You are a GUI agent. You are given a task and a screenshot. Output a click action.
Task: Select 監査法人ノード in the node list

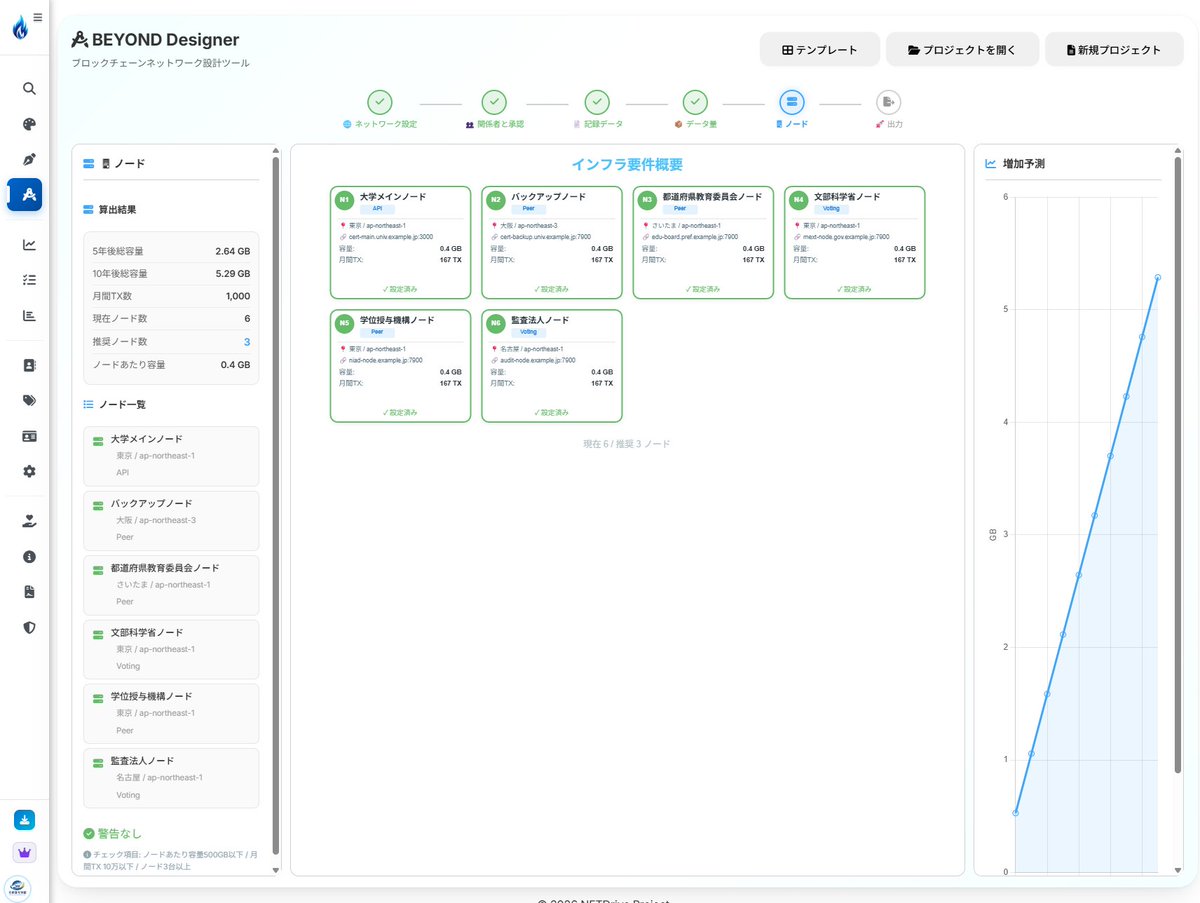tap(171, 778)
